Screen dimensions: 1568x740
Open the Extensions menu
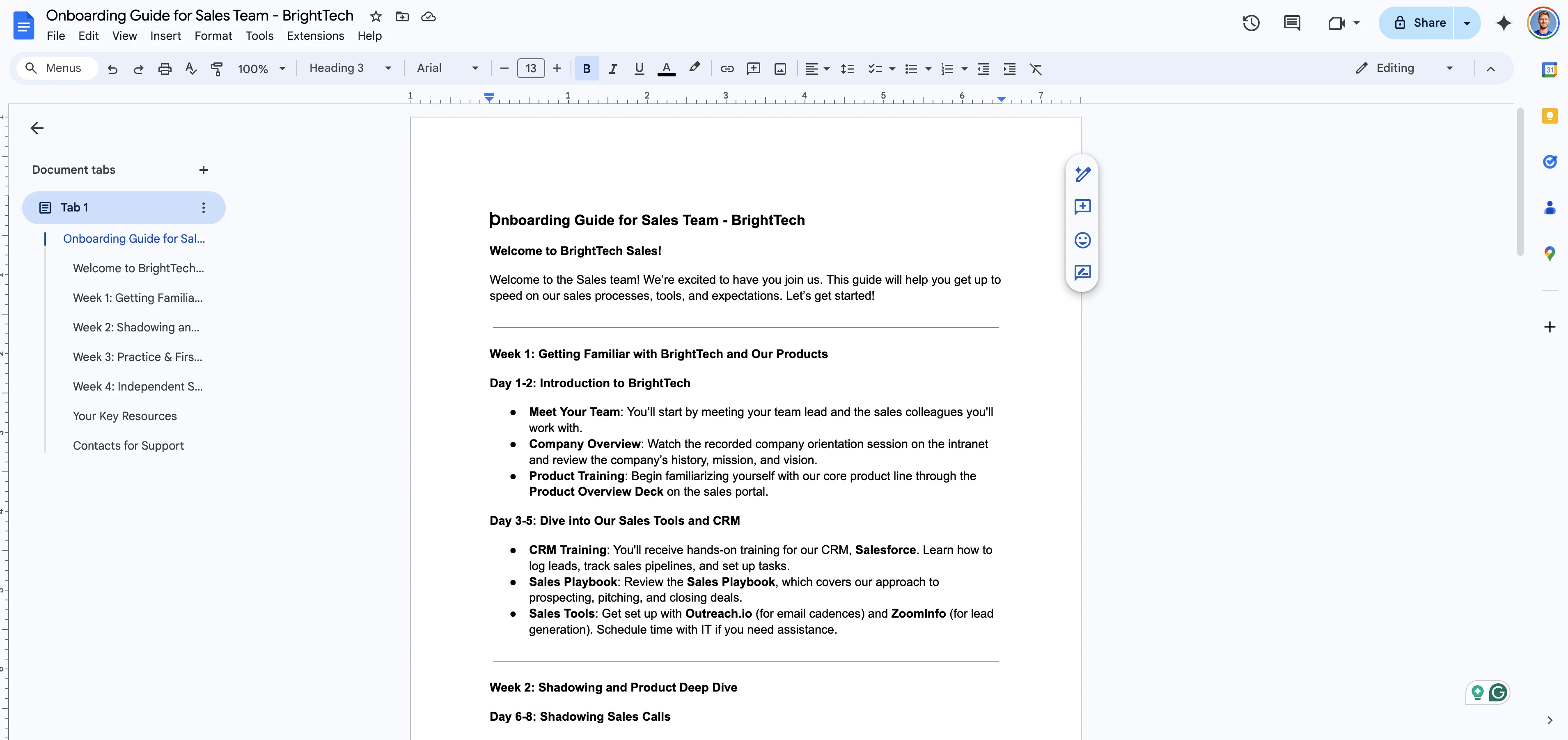click(x=315, y=36)
